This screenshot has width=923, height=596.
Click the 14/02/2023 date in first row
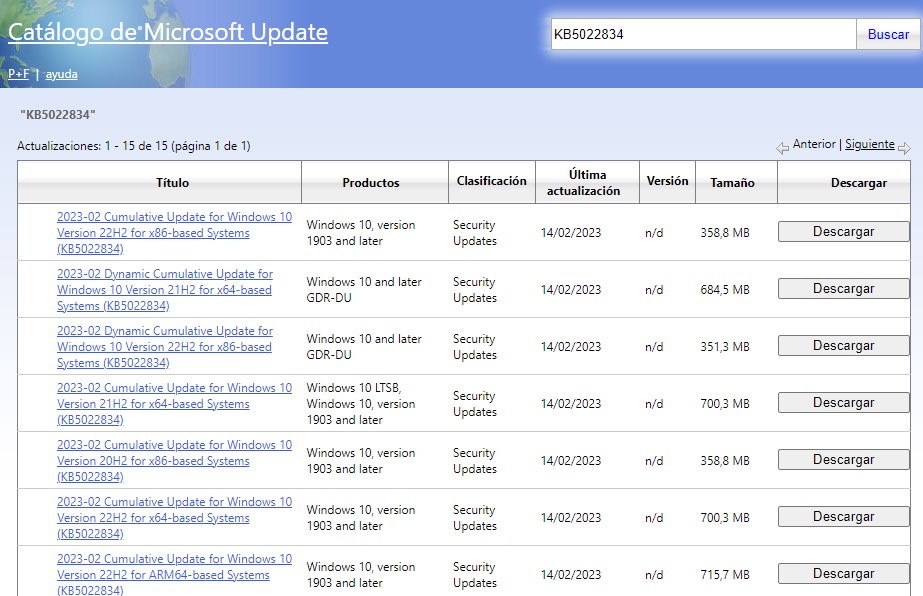(x=571, y=233)
